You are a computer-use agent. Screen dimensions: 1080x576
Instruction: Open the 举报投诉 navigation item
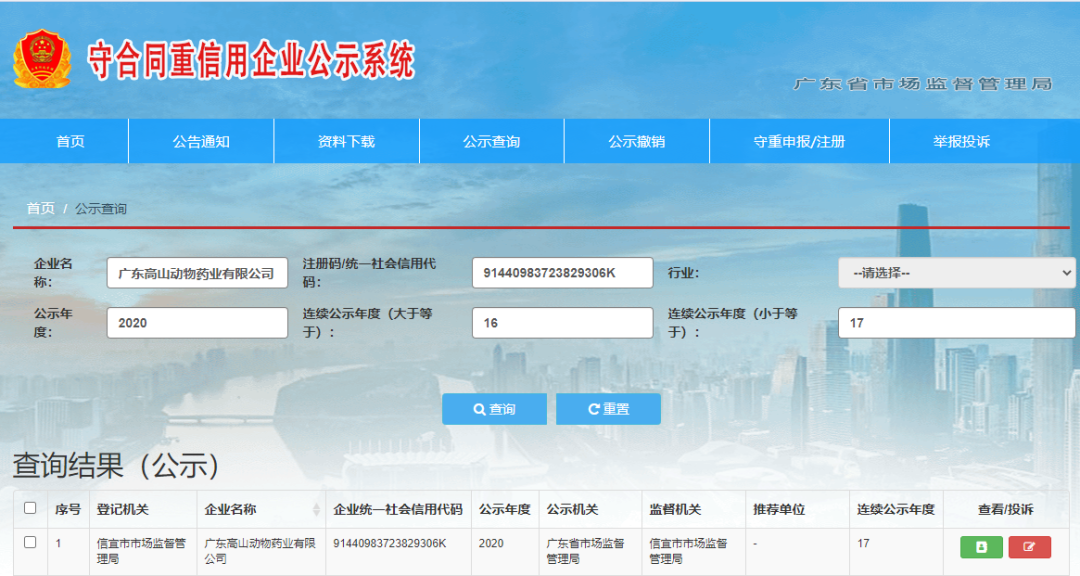pos(961,141)
